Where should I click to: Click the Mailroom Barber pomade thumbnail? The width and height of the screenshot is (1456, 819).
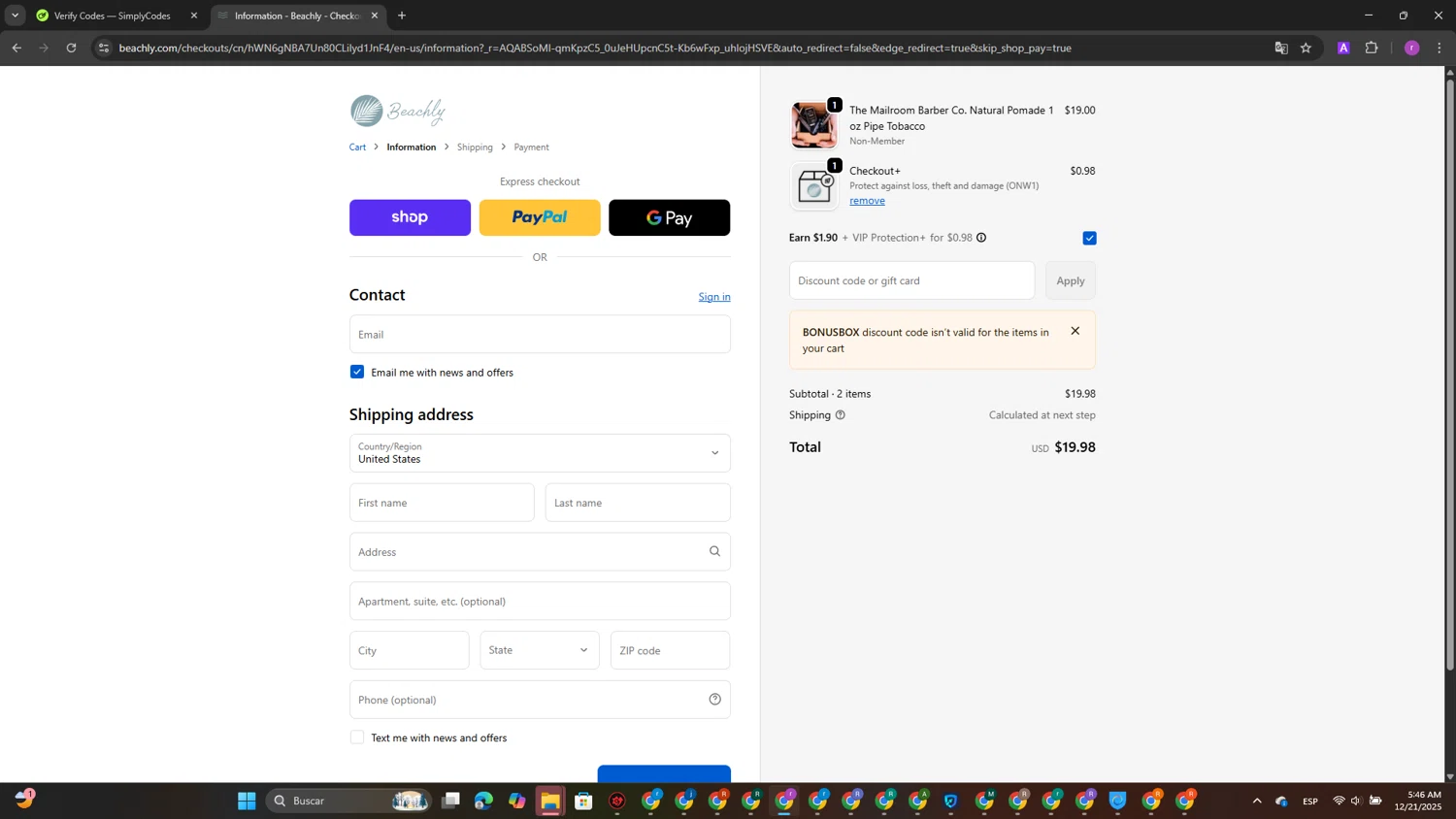(x=813, y=125)
